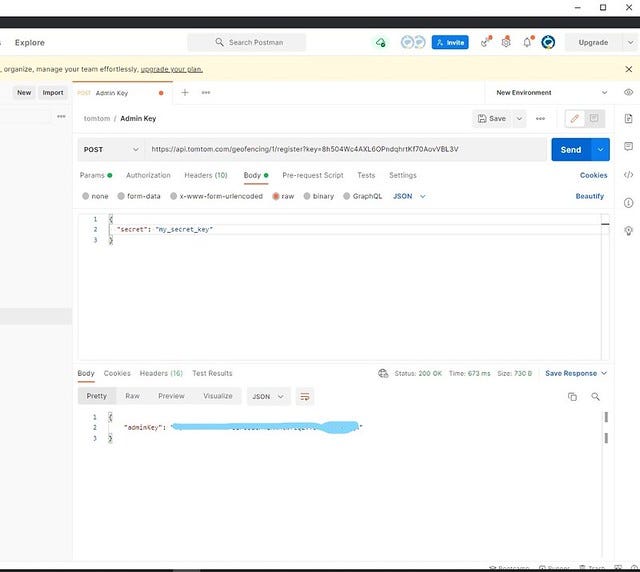The height and width of the screenshot is (572, 640).
Task: Select the raw body type
Action: [x=283, y=196]
